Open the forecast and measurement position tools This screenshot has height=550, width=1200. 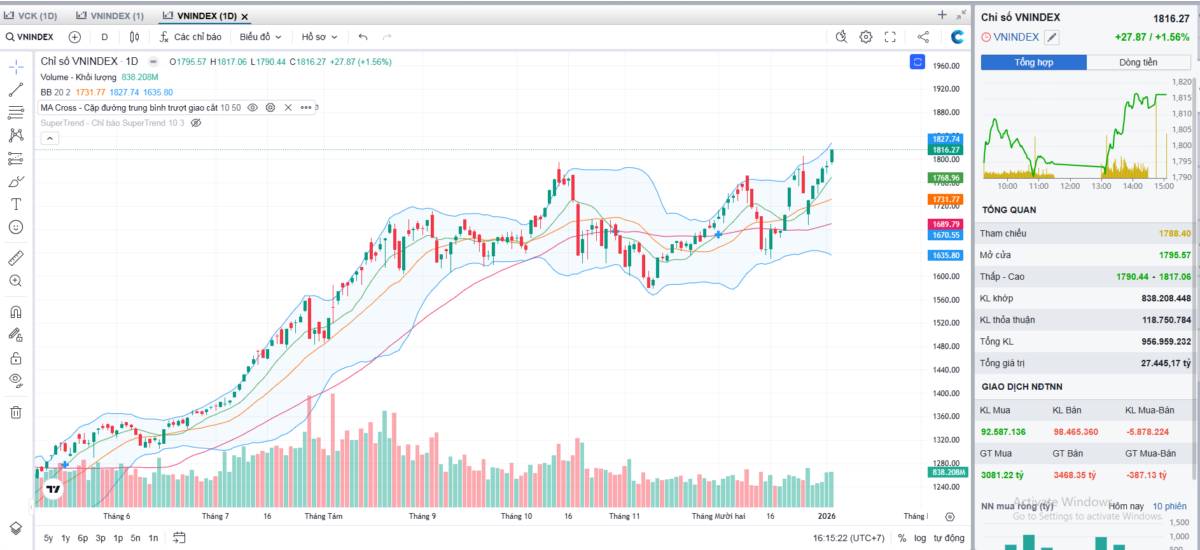[16, 158]
